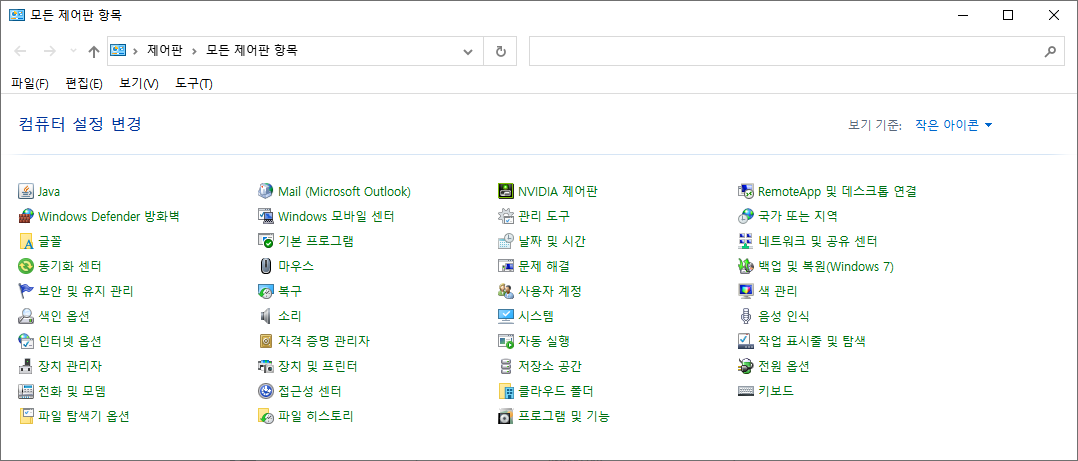Click the NVIDIA 제어판 icon
The width and height of the screenshot is (1078, 461).
pos(506,191)
